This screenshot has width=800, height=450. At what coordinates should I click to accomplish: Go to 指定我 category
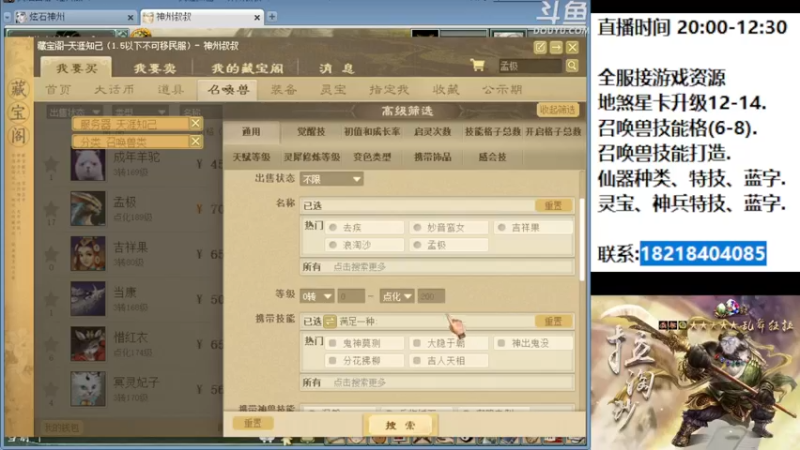point(389,90)
